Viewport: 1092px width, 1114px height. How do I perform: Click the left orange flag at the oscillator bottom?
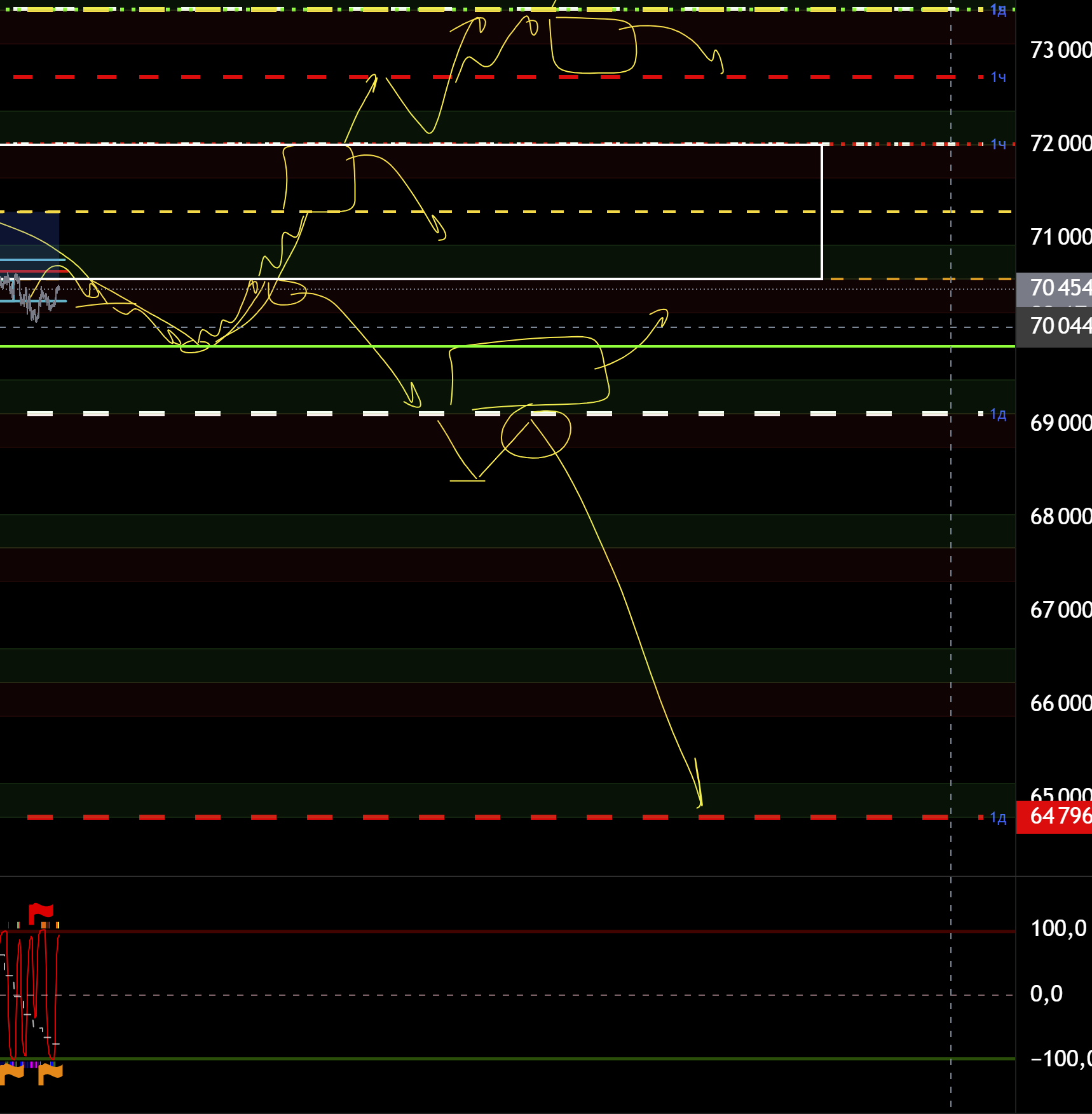coord(11,1073)
